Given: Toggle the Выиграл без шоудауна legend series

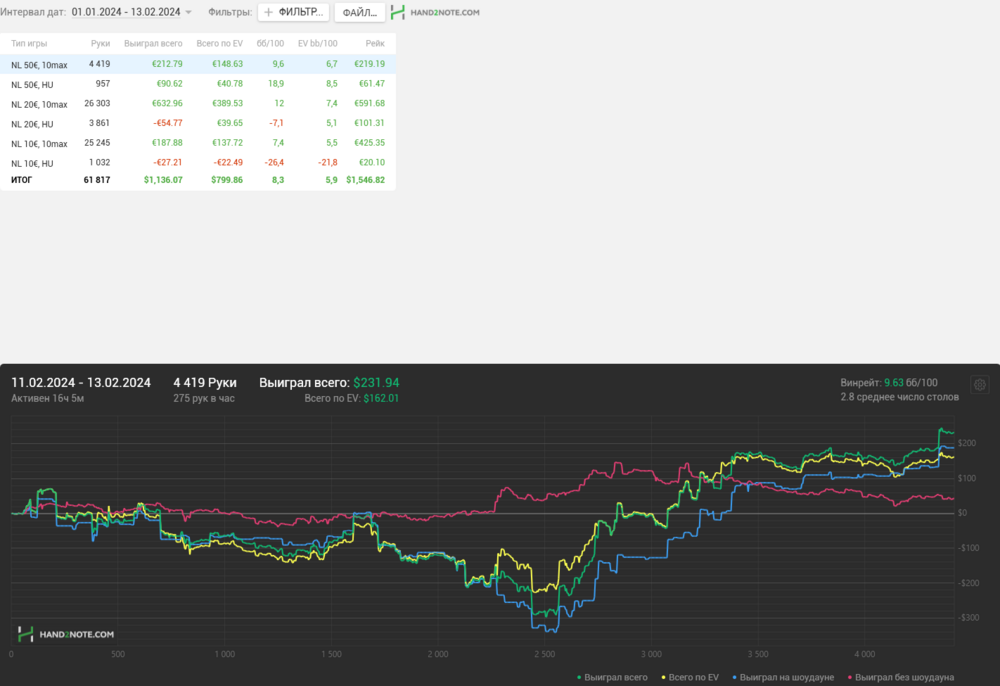Looking at the screenshot, I should 901,677.
